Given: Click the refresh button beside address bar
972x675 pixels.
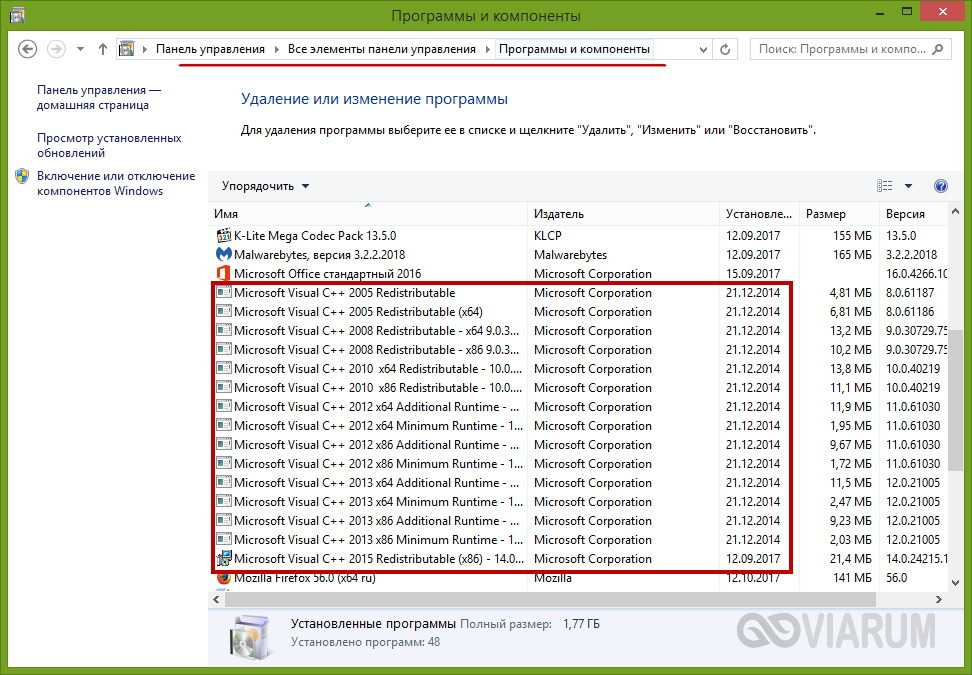Looking at the screenshot, I should coord(725,49).
